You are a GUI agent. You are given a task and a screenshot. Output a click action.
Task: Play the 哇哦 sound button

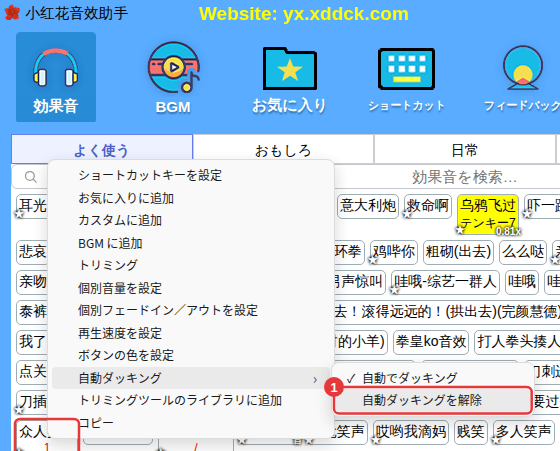click(x=522, y=282)
